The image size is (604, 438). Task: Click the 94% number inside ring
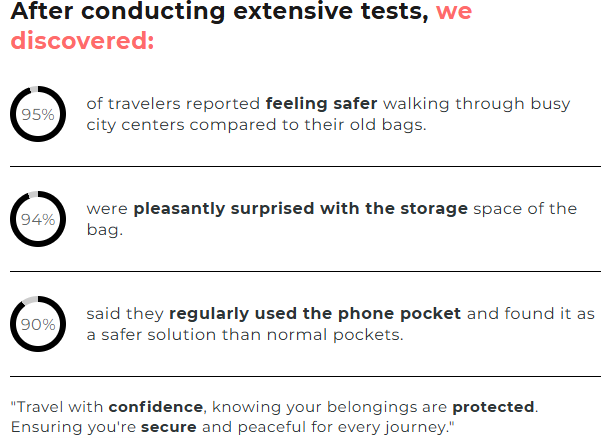pyautogui.click(x=38, y=220)
